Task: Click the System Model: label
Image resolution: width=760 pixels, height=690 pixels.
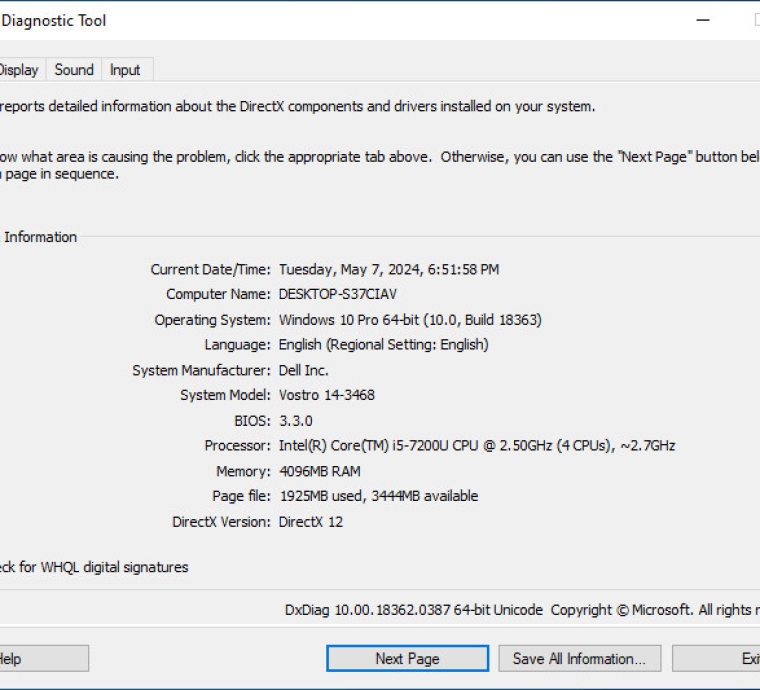Action: (x=225, y=395)
